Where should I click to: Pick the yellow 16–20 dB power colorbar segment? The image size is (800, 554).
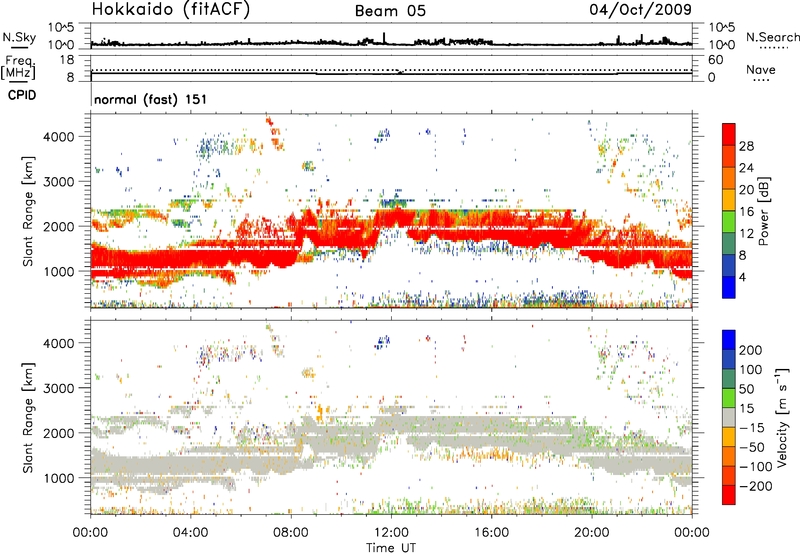729,199
